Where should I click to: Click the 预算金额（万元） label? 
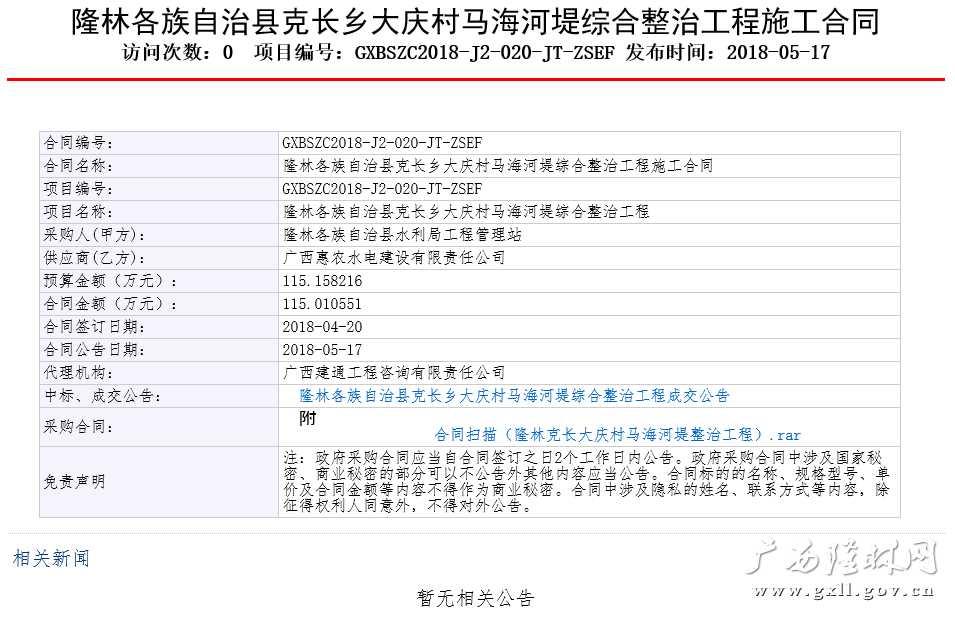pyautogui.click(x=110, y=281)
